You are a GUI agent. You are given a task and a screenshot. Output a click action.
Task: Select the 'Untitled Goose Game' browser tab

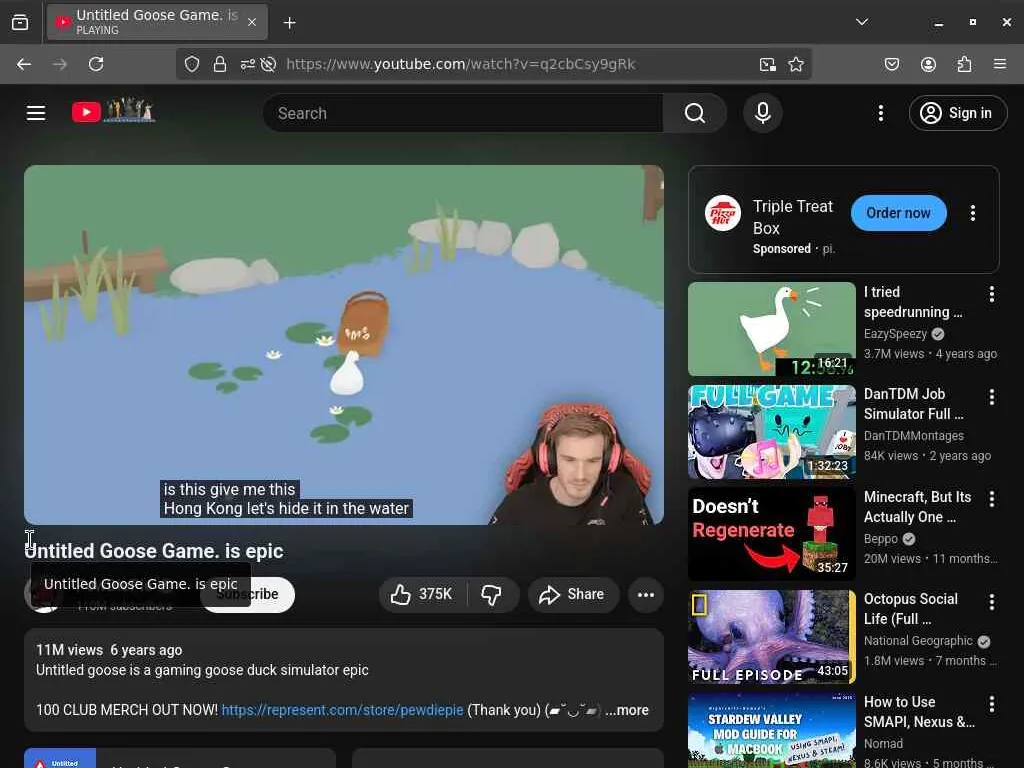(x=157, y=22)
